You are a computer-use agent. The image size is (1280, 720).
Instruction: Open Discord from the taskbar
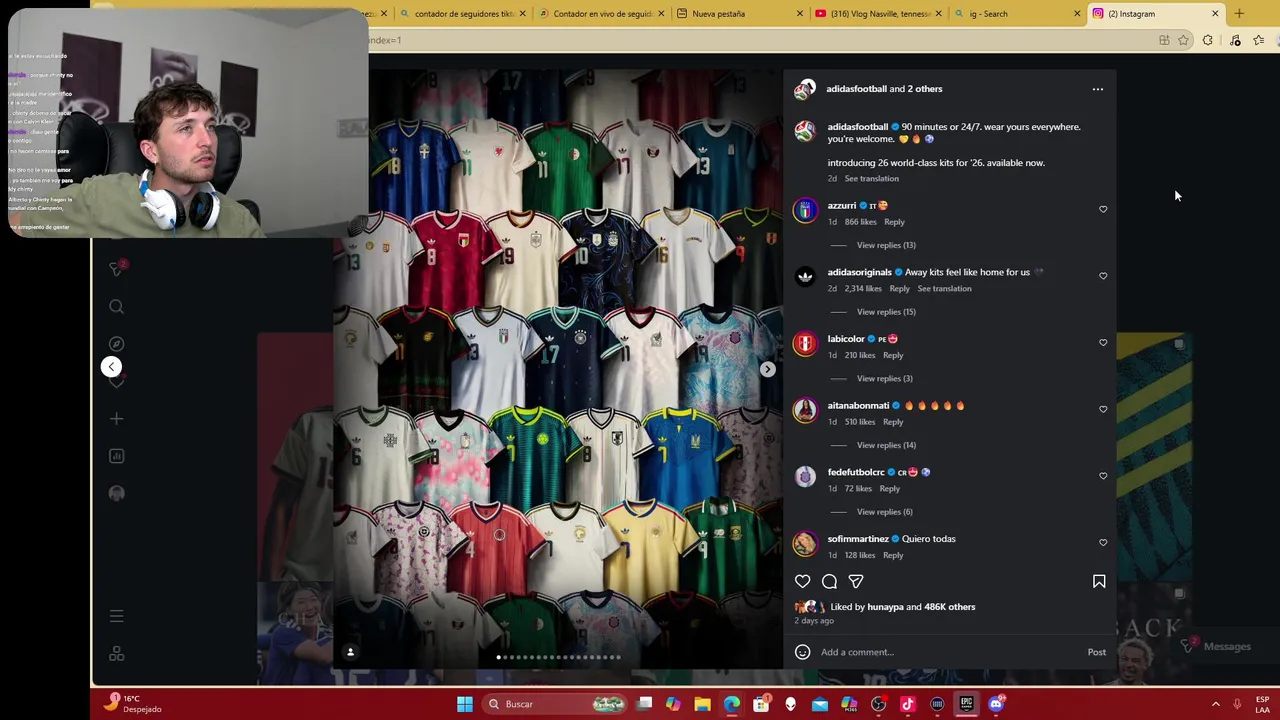click(x=996, y=704)
